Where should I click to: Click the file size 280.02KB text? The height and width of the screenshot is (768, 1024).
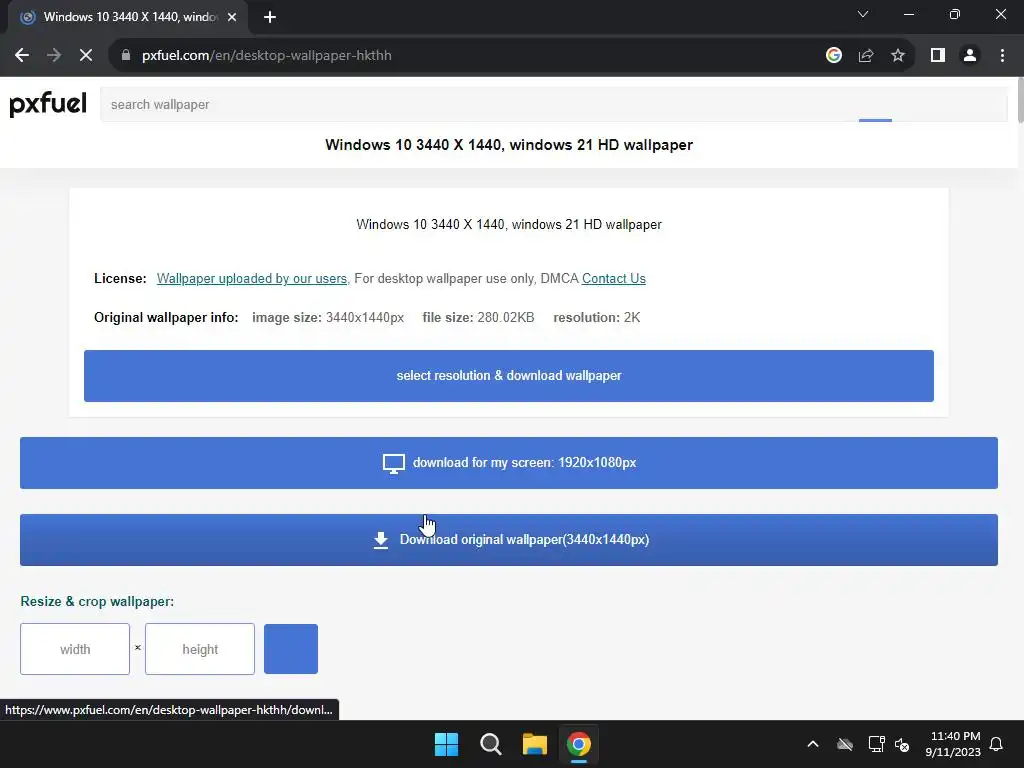[x=478, y=317]
